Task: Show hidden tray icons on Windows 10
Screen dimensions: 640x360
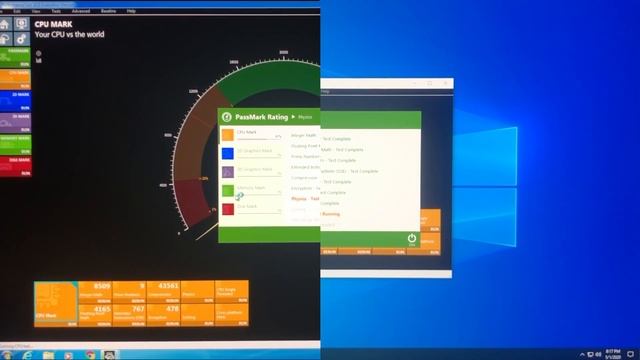Action: point(582,354)
